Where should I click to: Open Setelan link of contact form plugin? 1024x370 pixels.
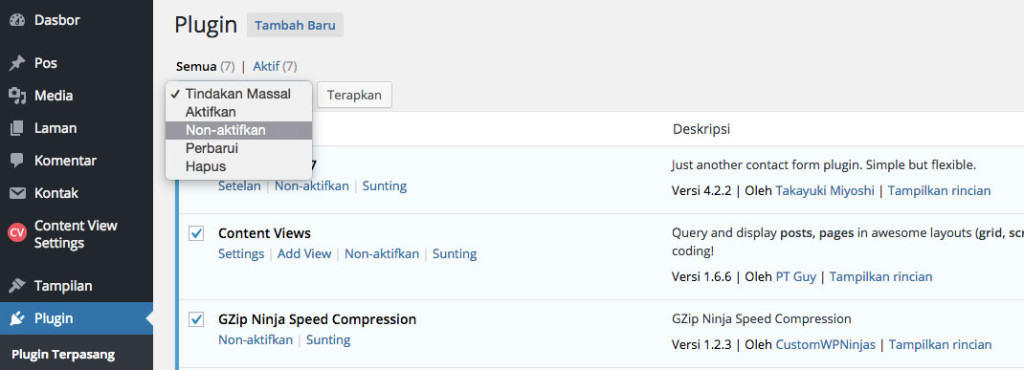(x=239, y=186)
